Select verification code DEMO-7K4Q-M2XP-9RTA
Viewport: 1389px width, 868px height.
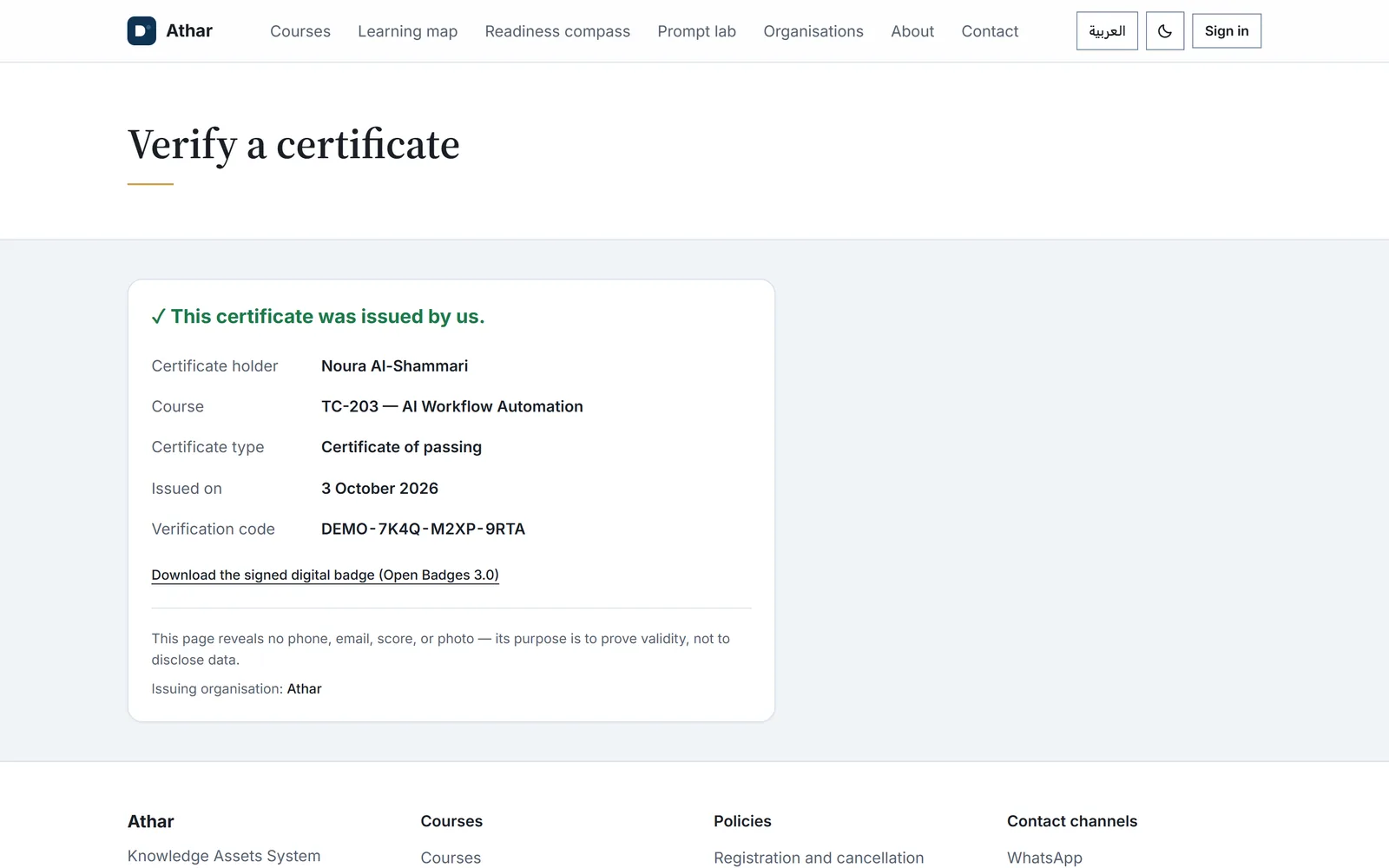423,529
